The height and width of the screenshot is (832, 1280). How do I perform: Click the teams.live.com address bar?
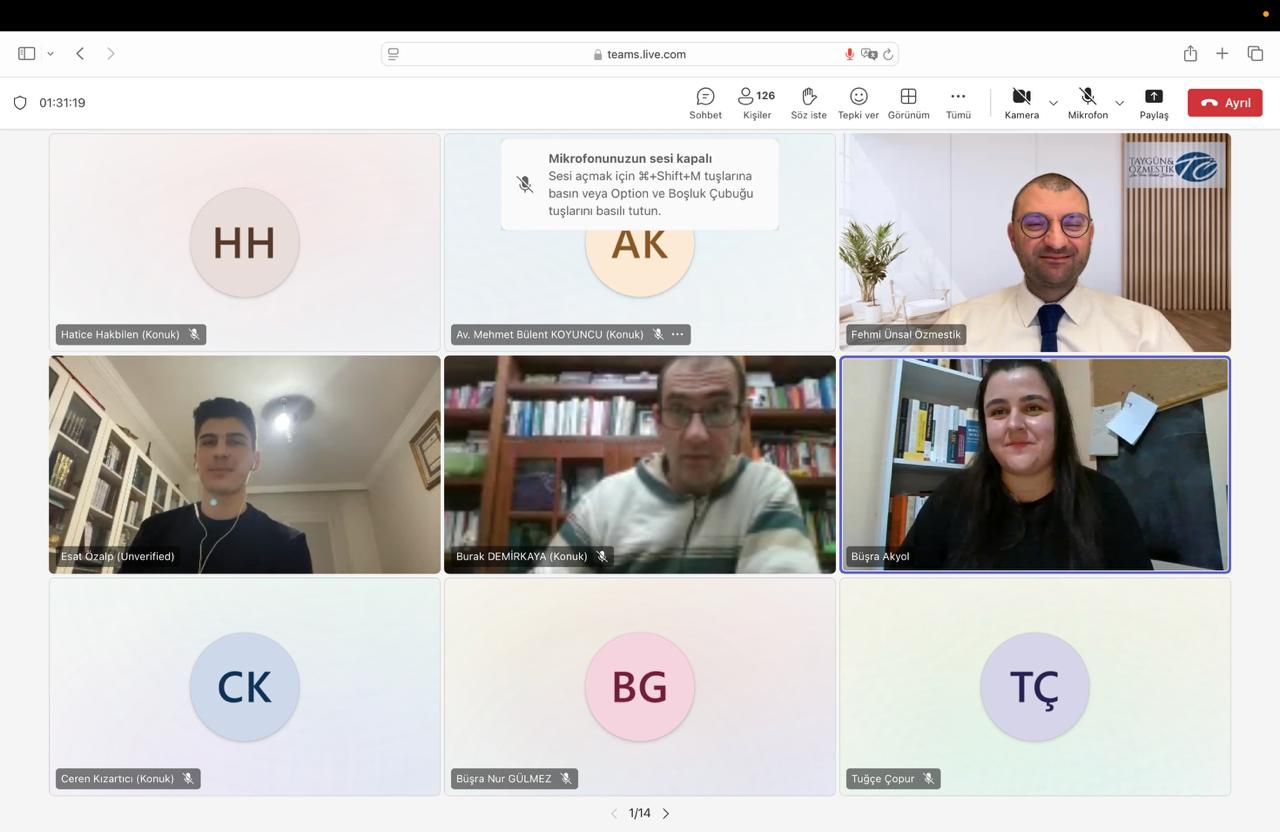pyautogui.click(x=640, y=54)
